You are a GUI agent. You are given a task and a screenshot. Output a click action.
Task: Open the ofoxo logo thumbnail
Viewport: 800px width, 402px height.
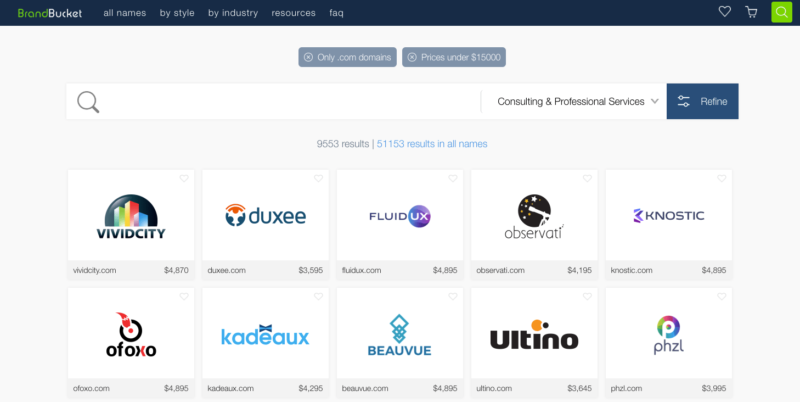click(131, 334)
